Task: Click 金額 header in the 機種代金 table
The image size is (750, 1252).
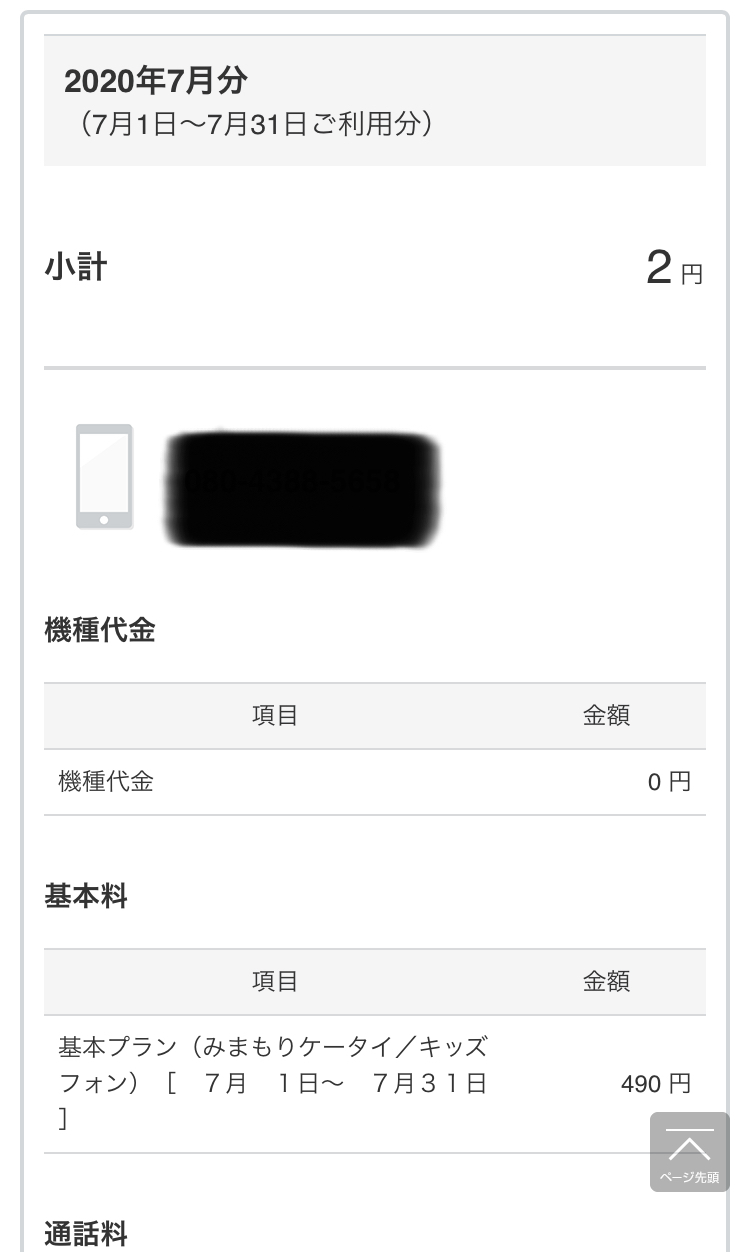Action: (x=606, y=716)
